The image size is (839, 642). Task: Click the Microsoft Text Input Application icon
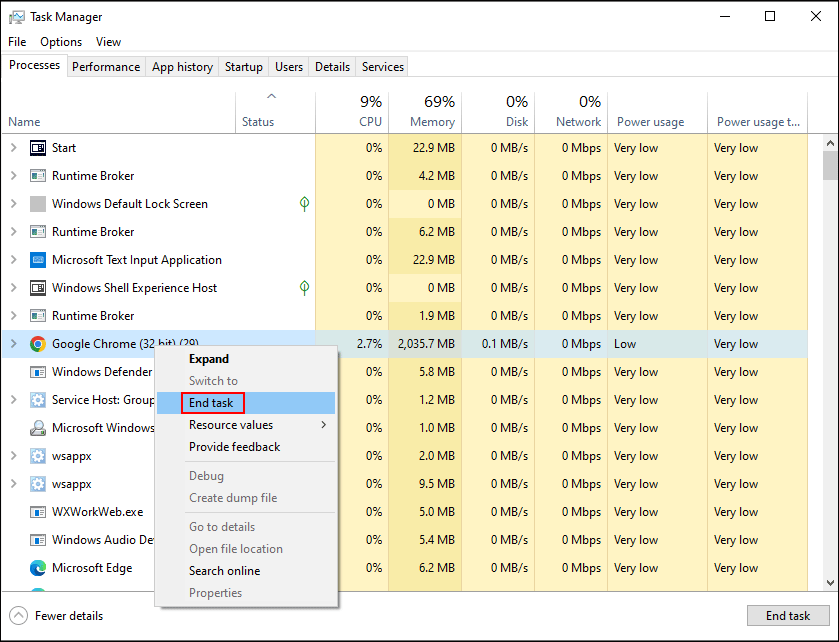point(38,260)
